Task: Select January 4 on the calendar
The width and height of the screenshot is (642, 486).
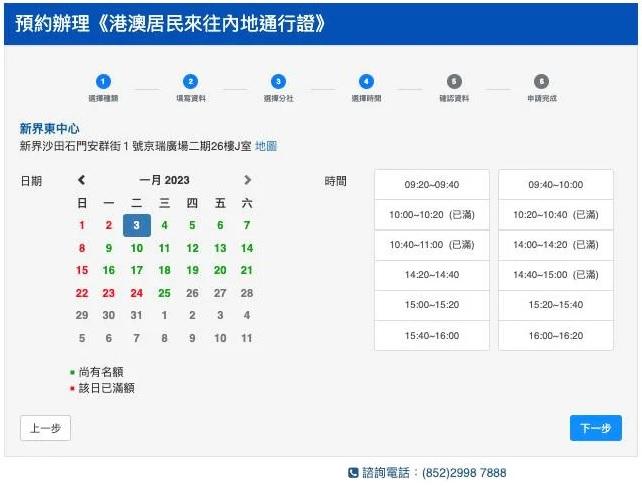Action: click(164, 226)
